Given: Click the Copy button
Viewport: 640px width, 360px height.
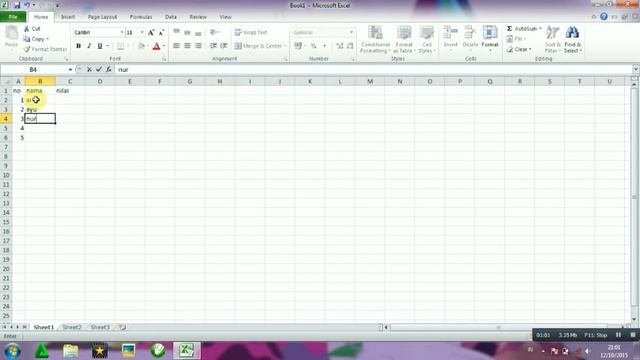Looking at the screenshot, I should click(x=36, y=39).
